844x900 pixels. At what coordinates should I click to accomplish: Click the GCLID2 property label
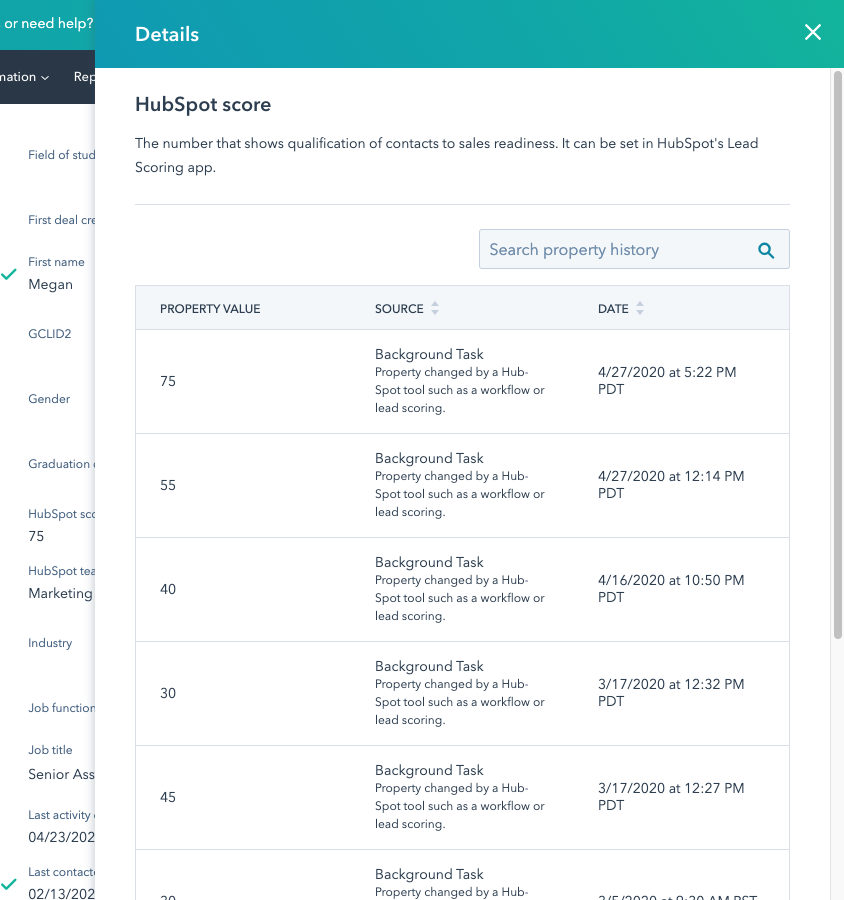pos(49,333)
